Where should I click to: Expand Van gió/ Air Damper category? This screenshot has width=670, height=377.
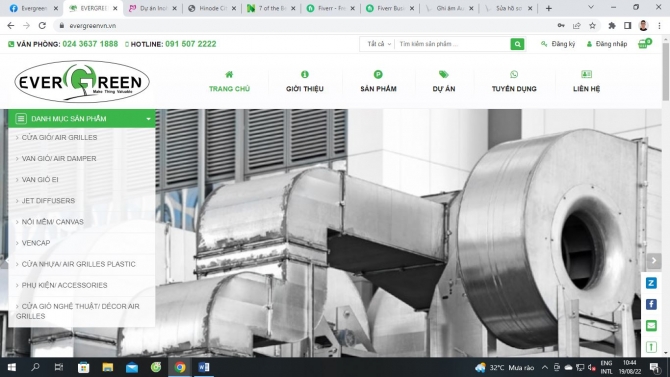[x=59, y=159]
